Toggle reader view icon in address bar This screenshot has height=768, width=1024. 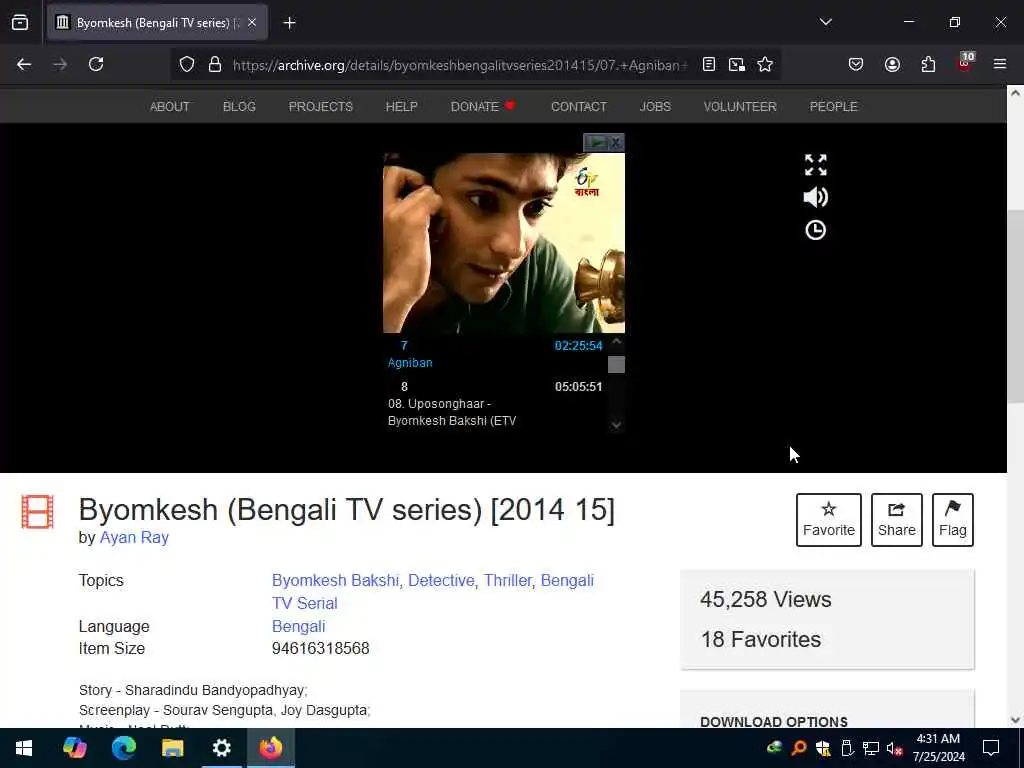(x=709, y=64)
